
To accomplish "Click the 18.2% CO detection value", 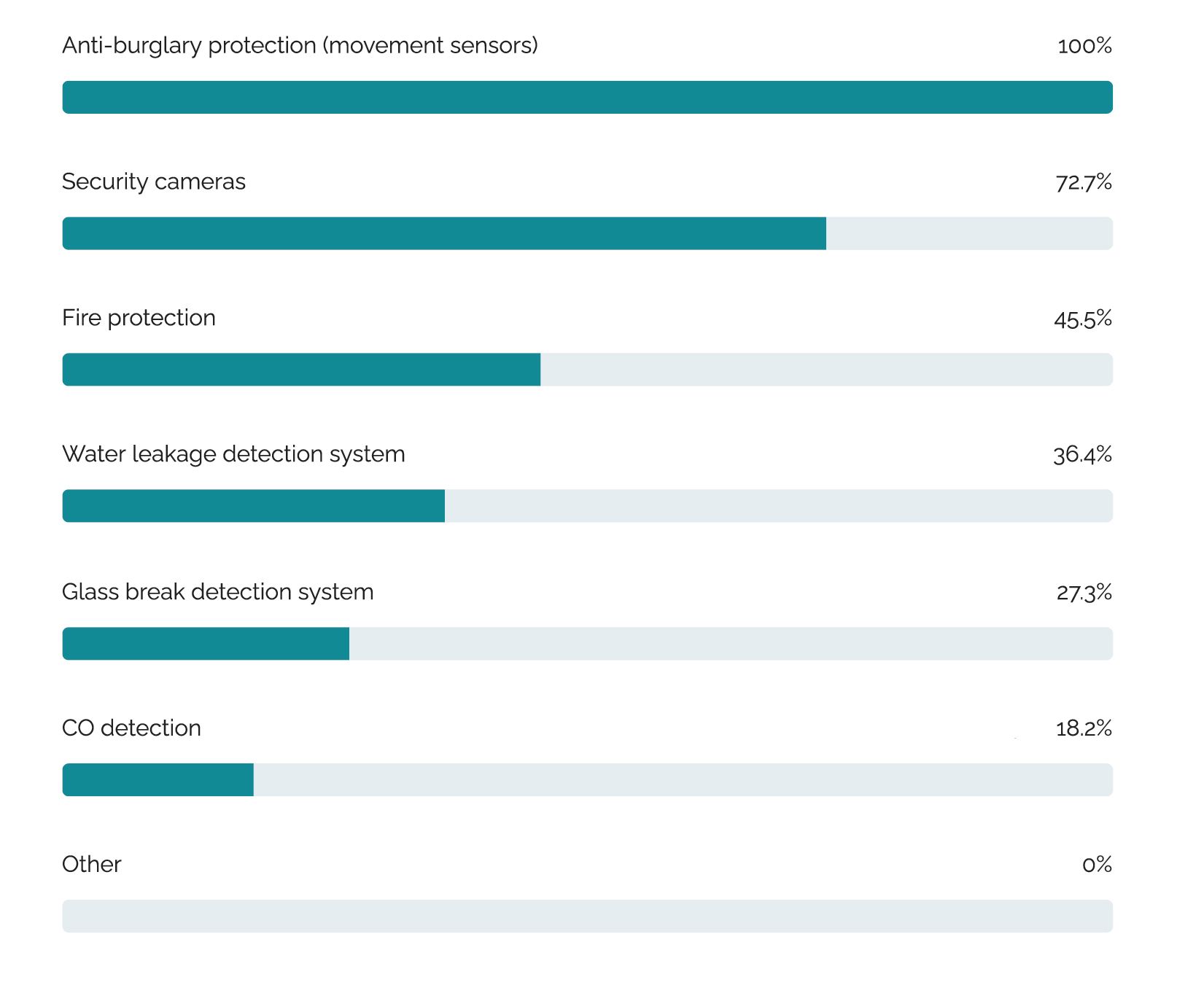I will click(1084, 728).
